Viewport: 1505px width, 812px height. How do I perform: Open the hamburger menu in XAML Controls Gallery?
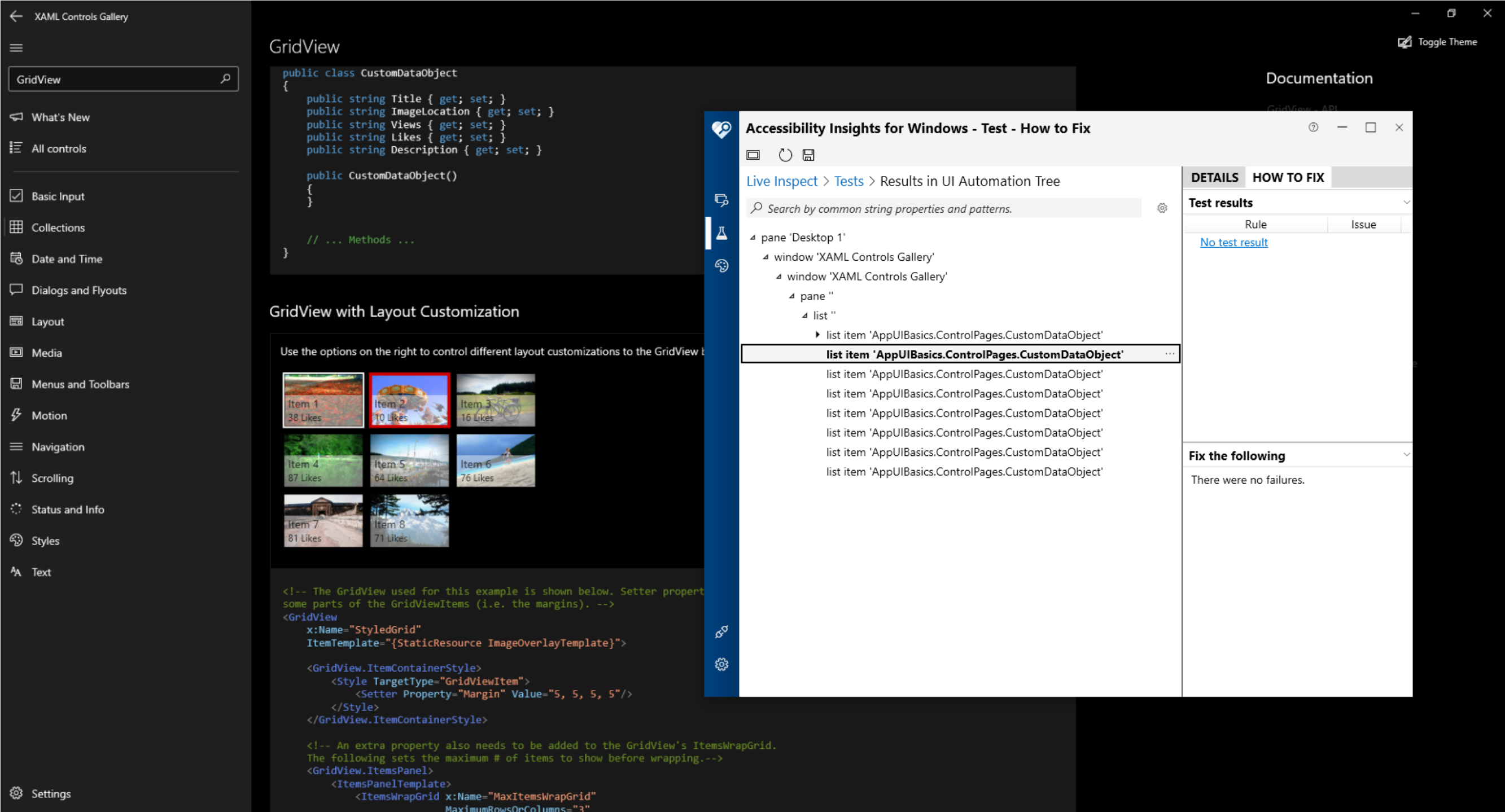click(16, 47)
